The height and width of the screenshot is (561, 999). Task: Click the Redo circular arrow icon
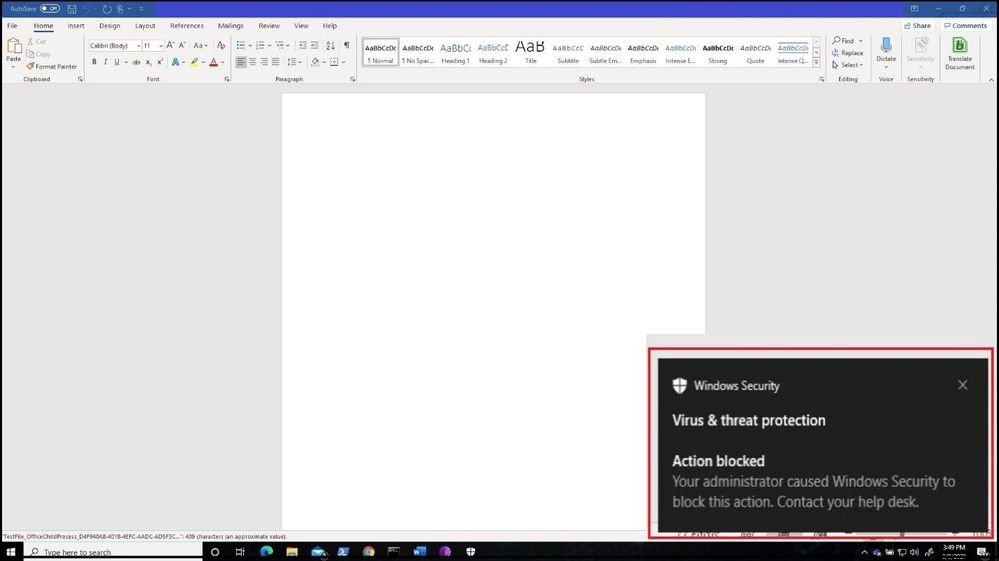point(107,9)
